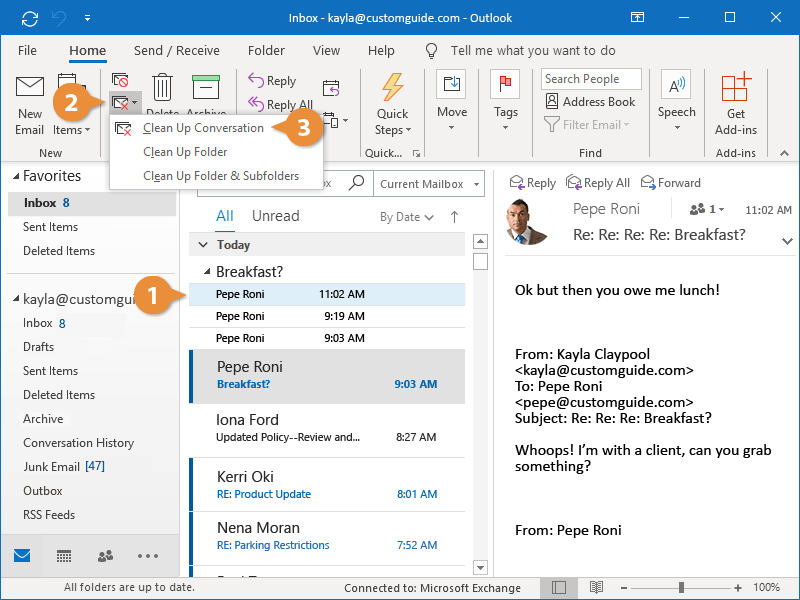Switch to Mail view icon
Screen dimensions: 800x600
coord(22,556)
